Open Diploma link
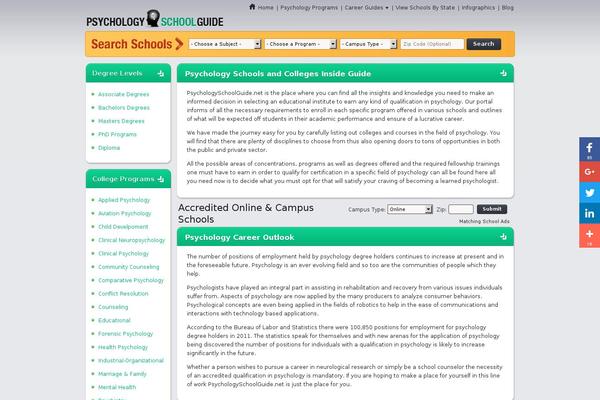600x400 pixels. tap(109, 148)
